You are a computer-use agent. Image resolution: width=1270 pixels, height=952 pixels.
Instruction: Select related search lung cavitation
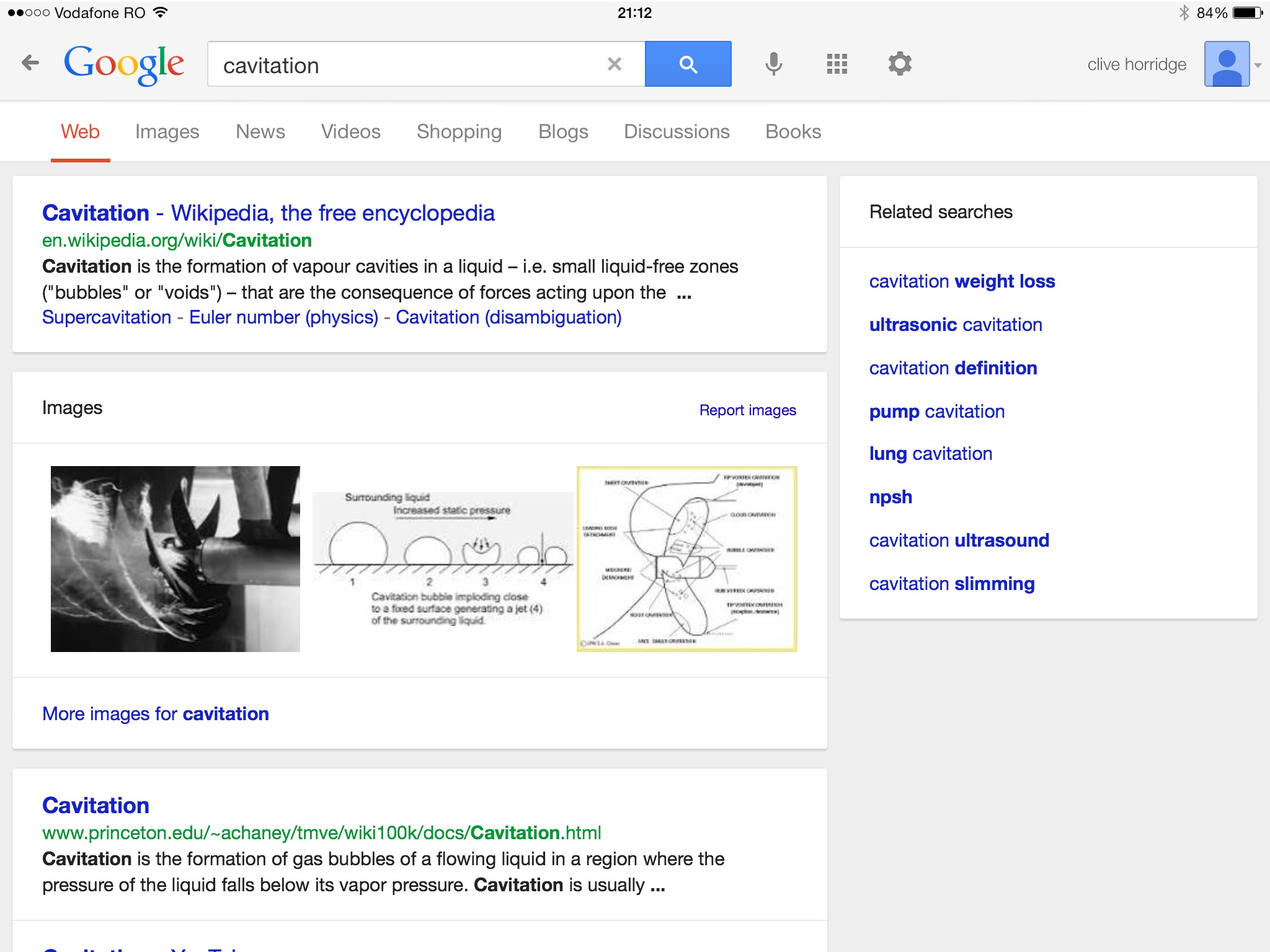pos(931,453)
